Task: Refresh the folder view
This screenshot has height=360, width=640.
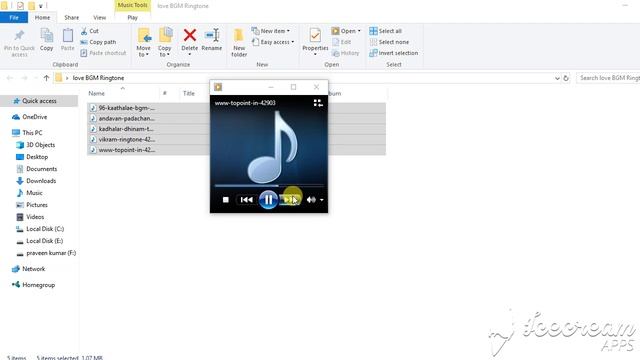Action: (x=566, y=78)
